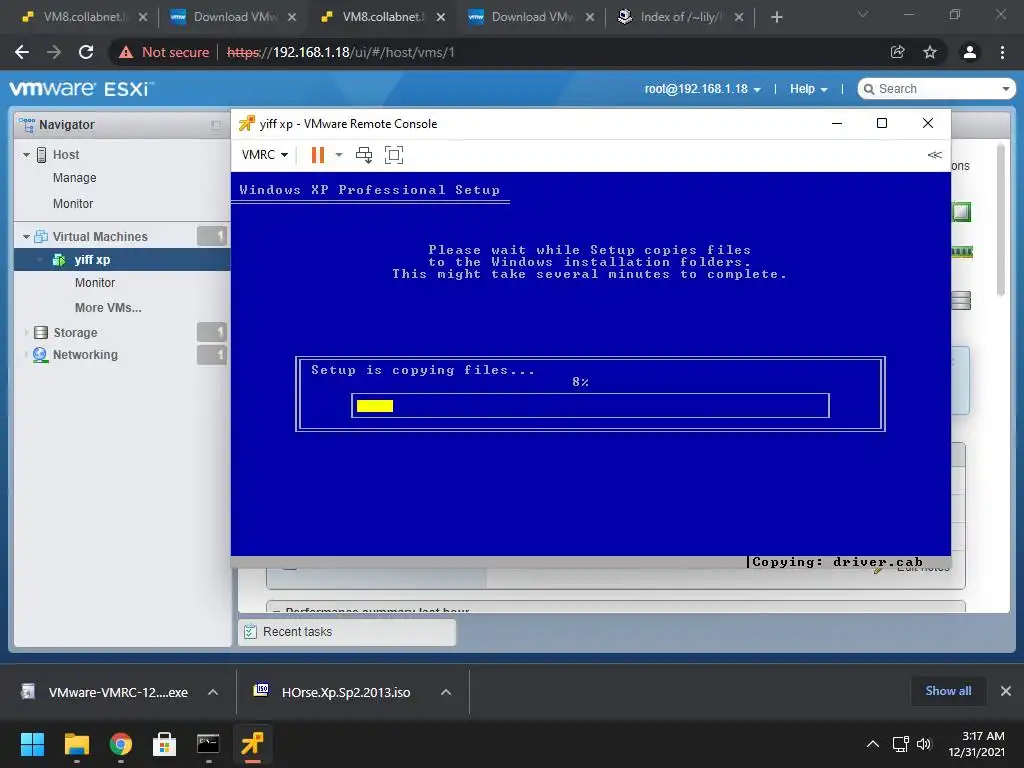Image resolution: width=1024 pixels, height=768 pixels.
Task: Click the Not secure warning badge
Action: coord(164,52)
